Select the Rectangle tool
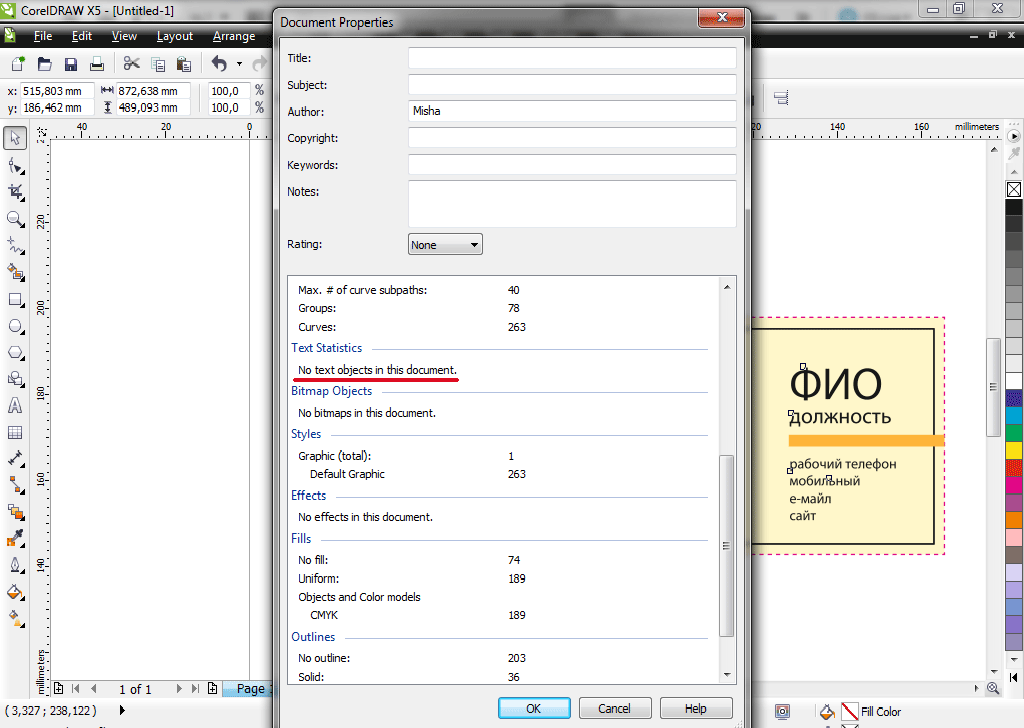The height and width of the screenshot is (728, 1024). click(x=15, y=299)
